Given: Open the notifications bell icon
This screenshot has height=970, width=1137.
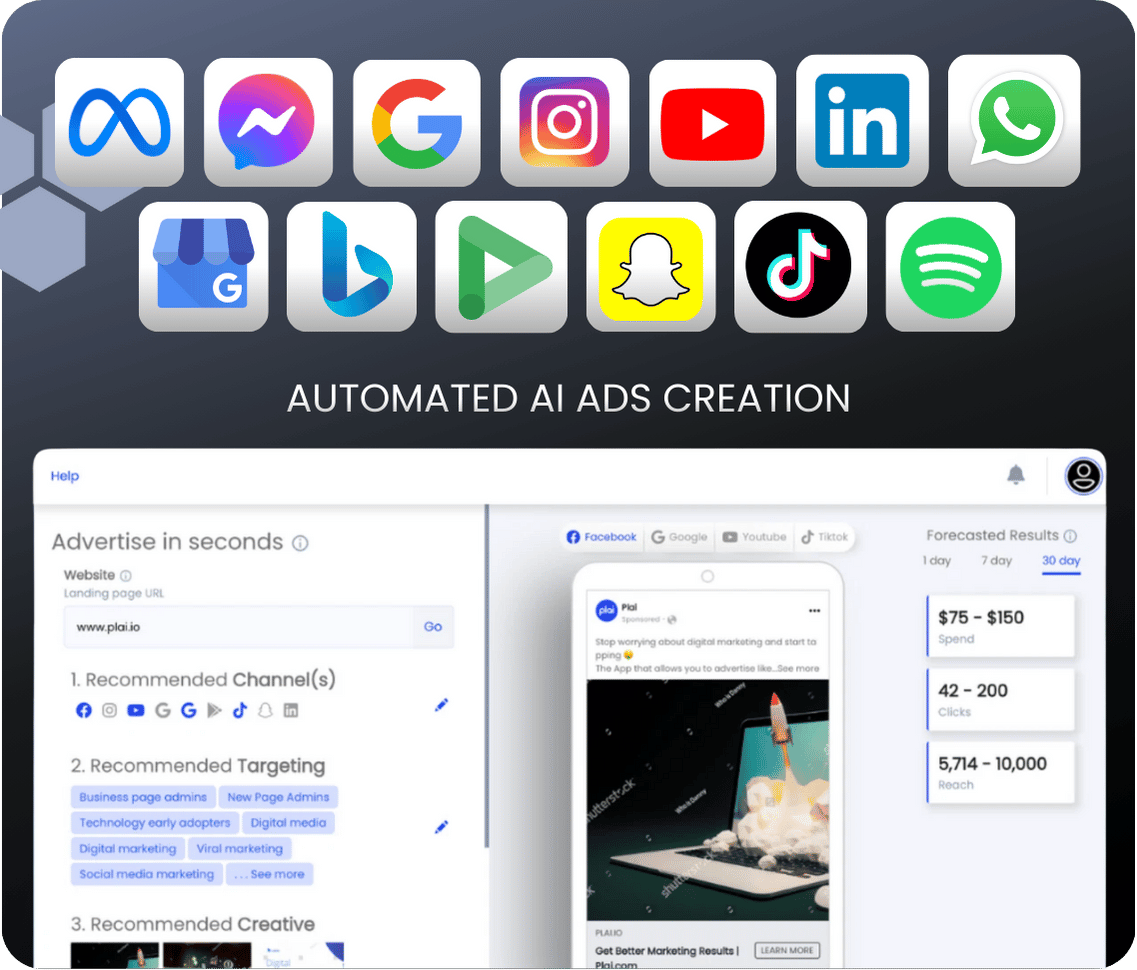Looking at the screenshot, I should tap(1016, 475).
